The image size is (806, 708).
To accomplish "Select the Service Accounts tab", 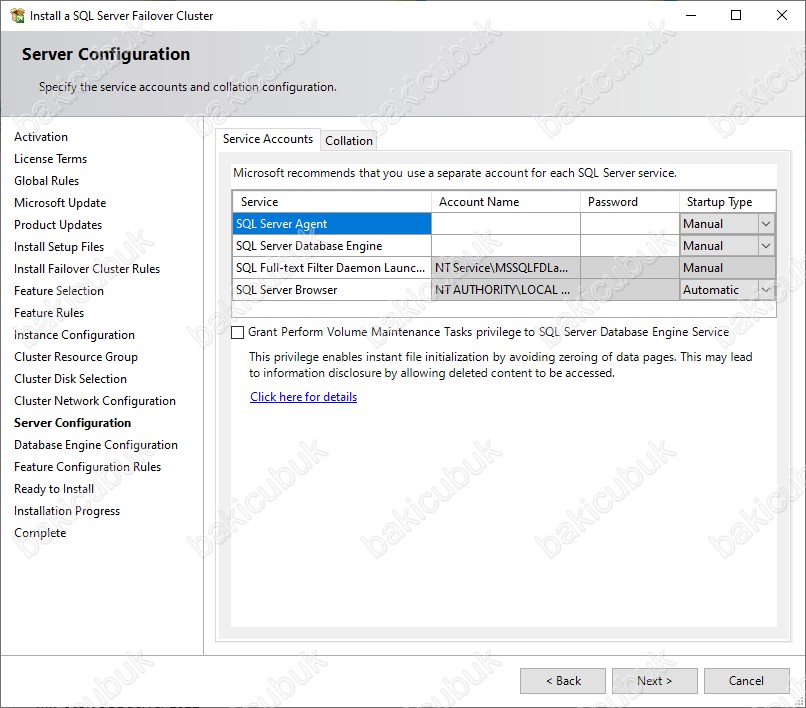I will click(x=268, y=139).
